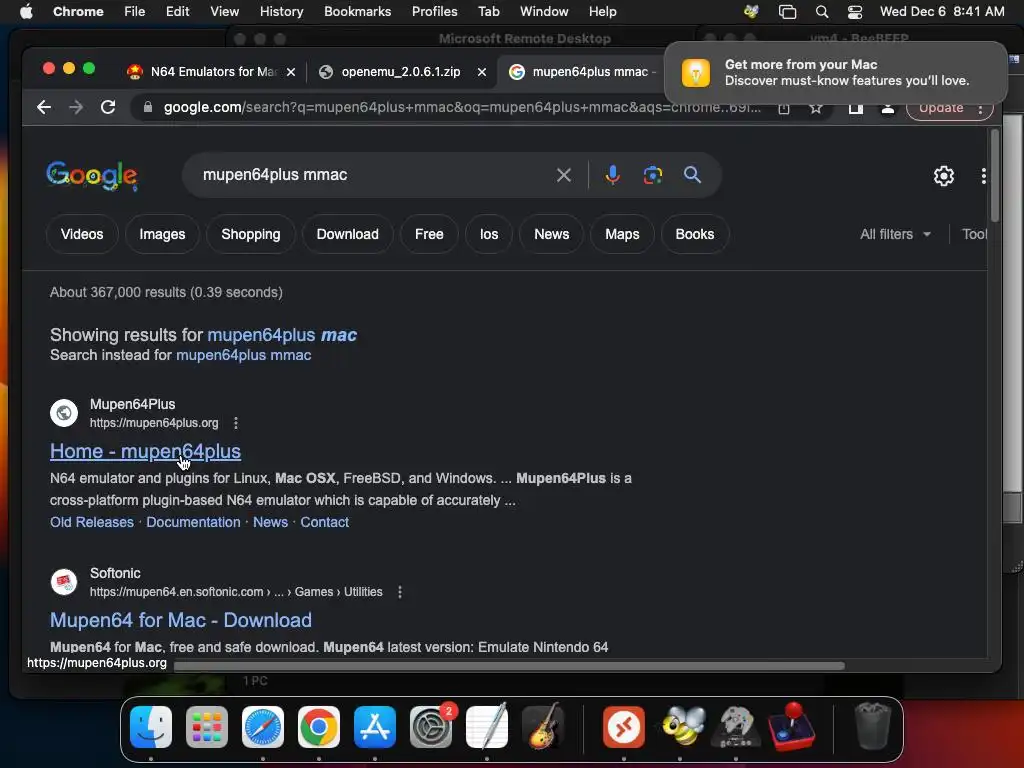Open the N64 controller emulator in Dock

coord(736,727)
